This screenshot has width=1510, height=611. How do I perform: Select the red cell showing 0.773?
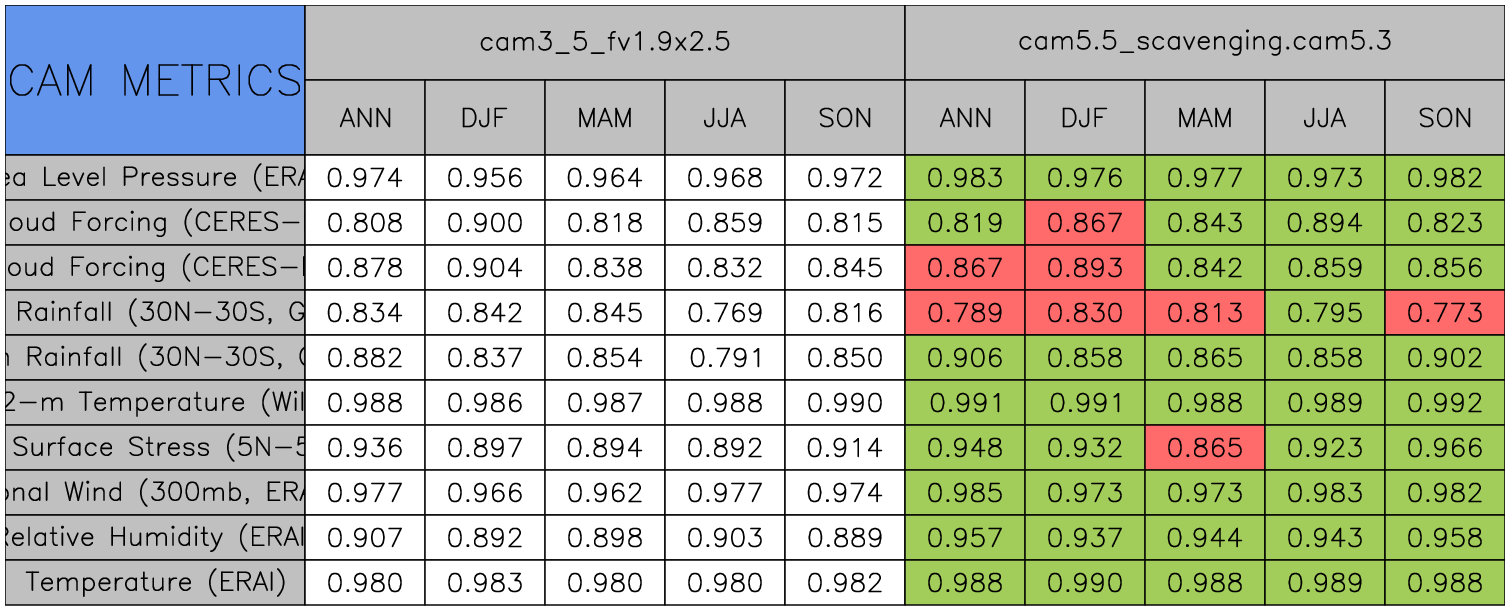point(1445,313)
